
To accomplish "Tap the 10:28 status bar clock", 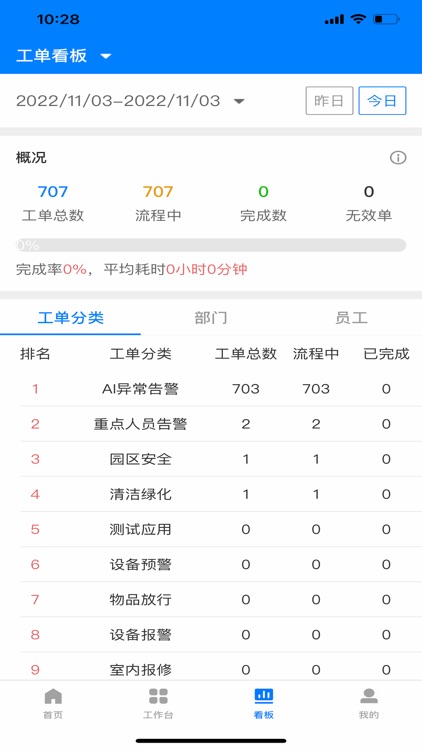I will click(x=58, y=19).
